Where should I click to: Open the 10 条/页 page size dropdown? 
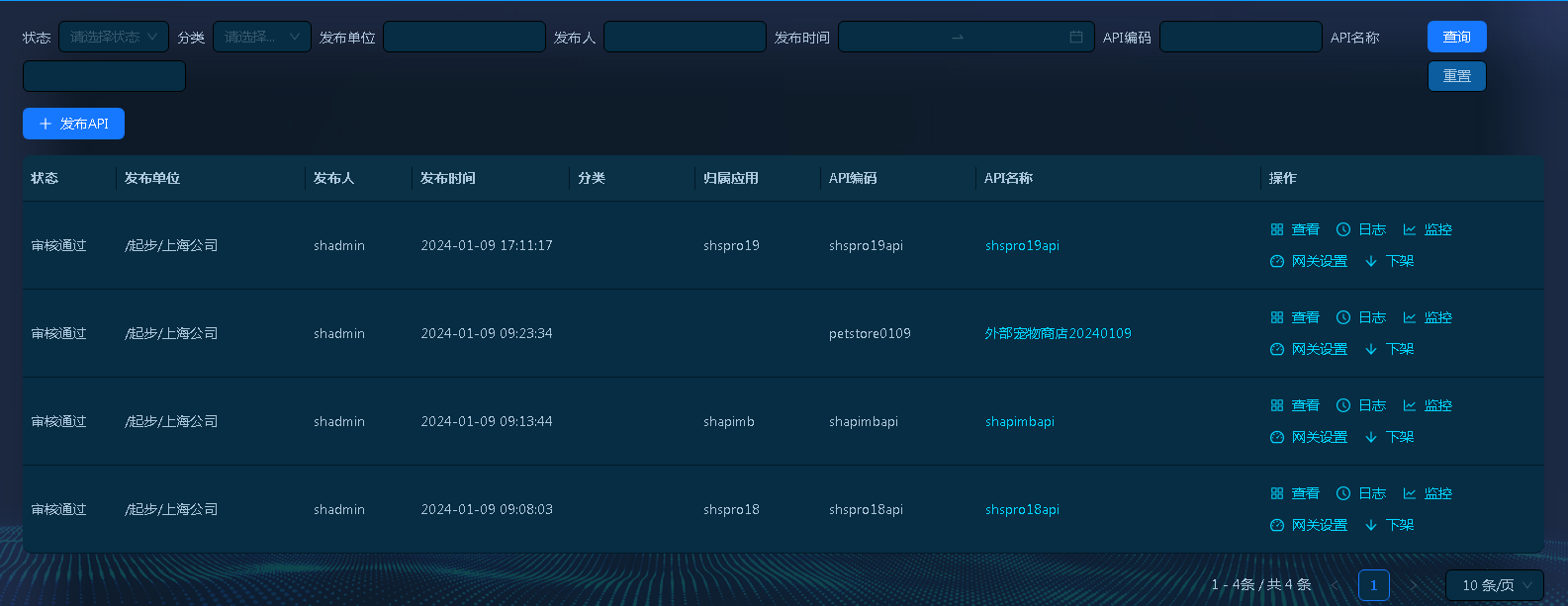[1495, 585]
